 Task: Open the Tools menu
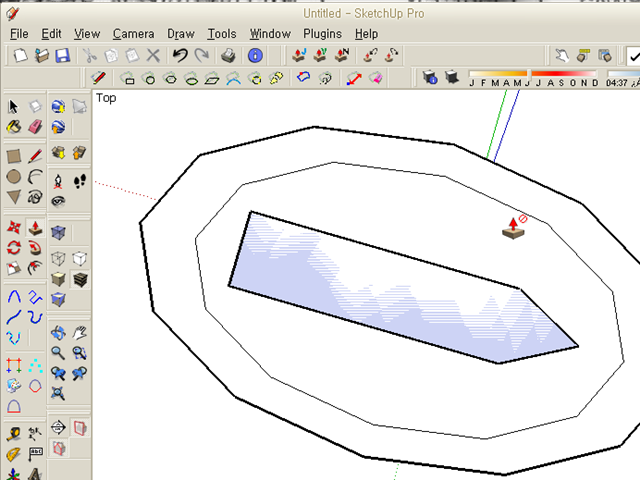point(222,34)
